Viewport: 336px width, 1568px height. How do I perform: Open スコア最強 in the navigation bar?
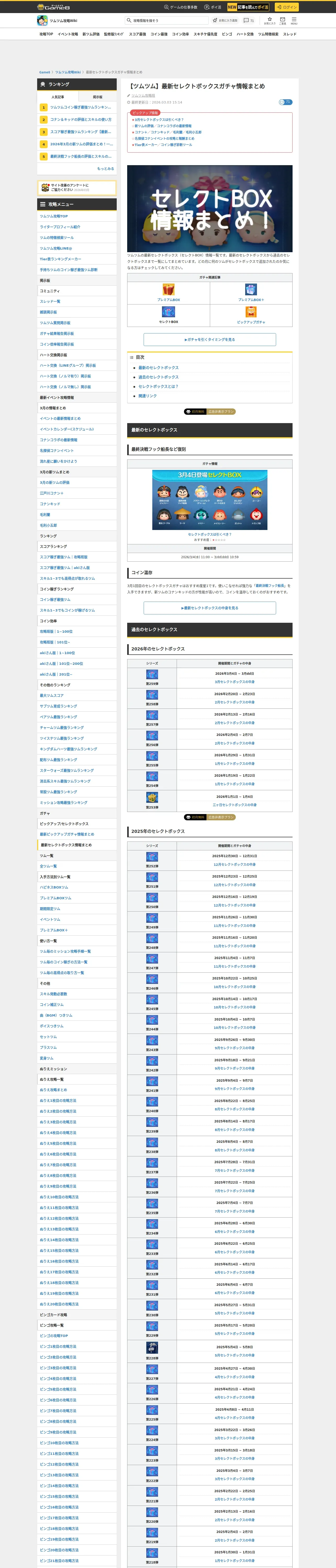coord(137,34)
